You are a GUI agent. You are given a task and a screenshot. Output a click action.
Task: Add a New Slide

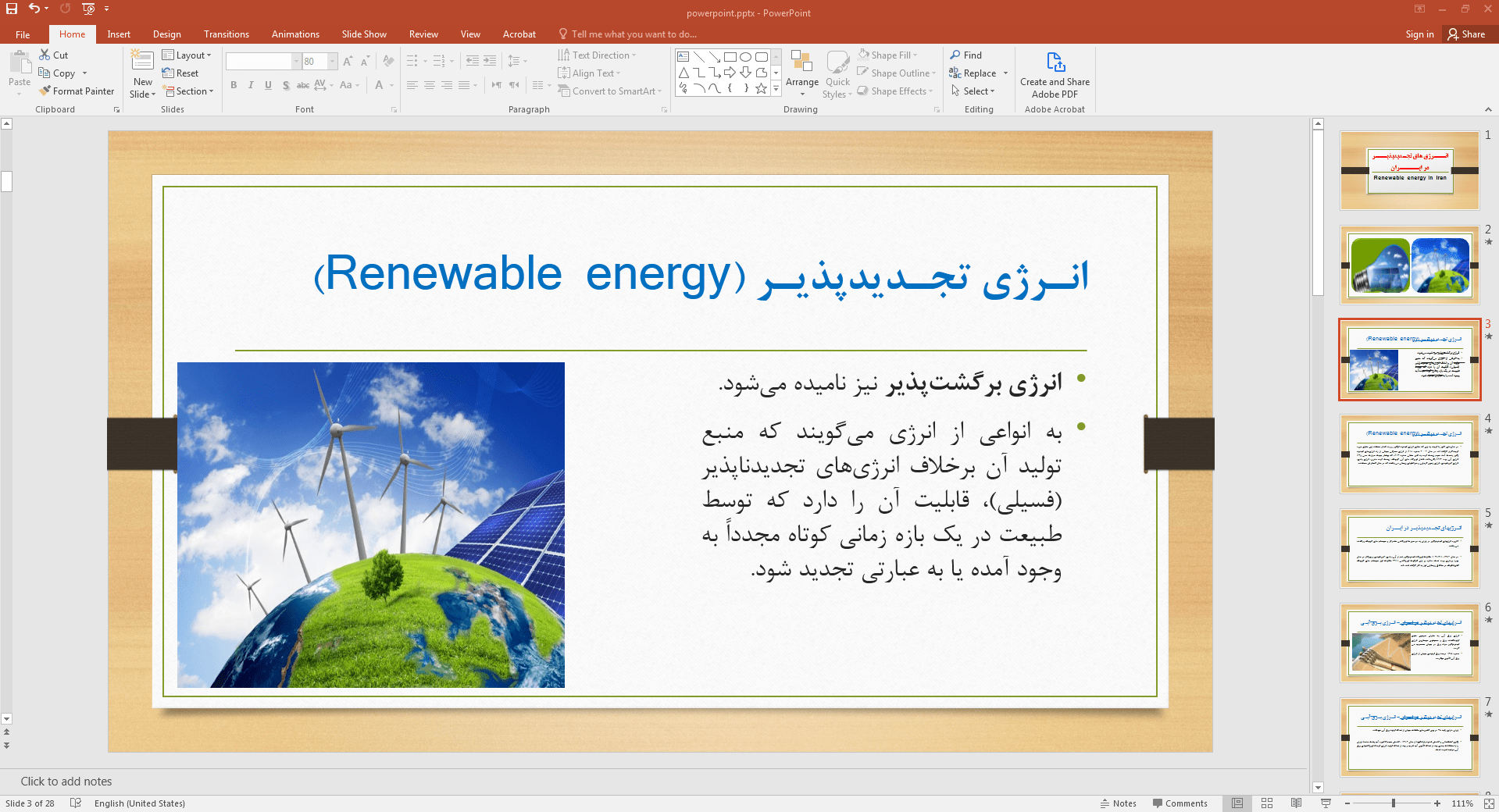143,73
